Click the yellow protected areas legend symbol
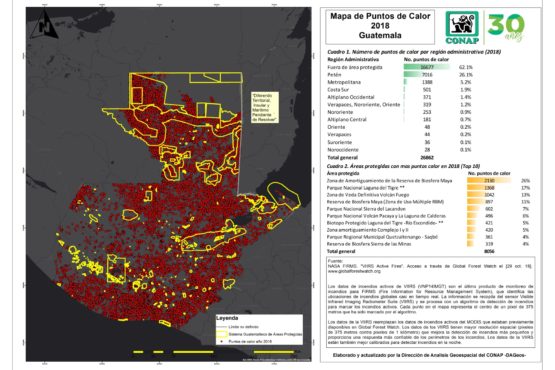The image size is (555, 370). coord(222,334)
